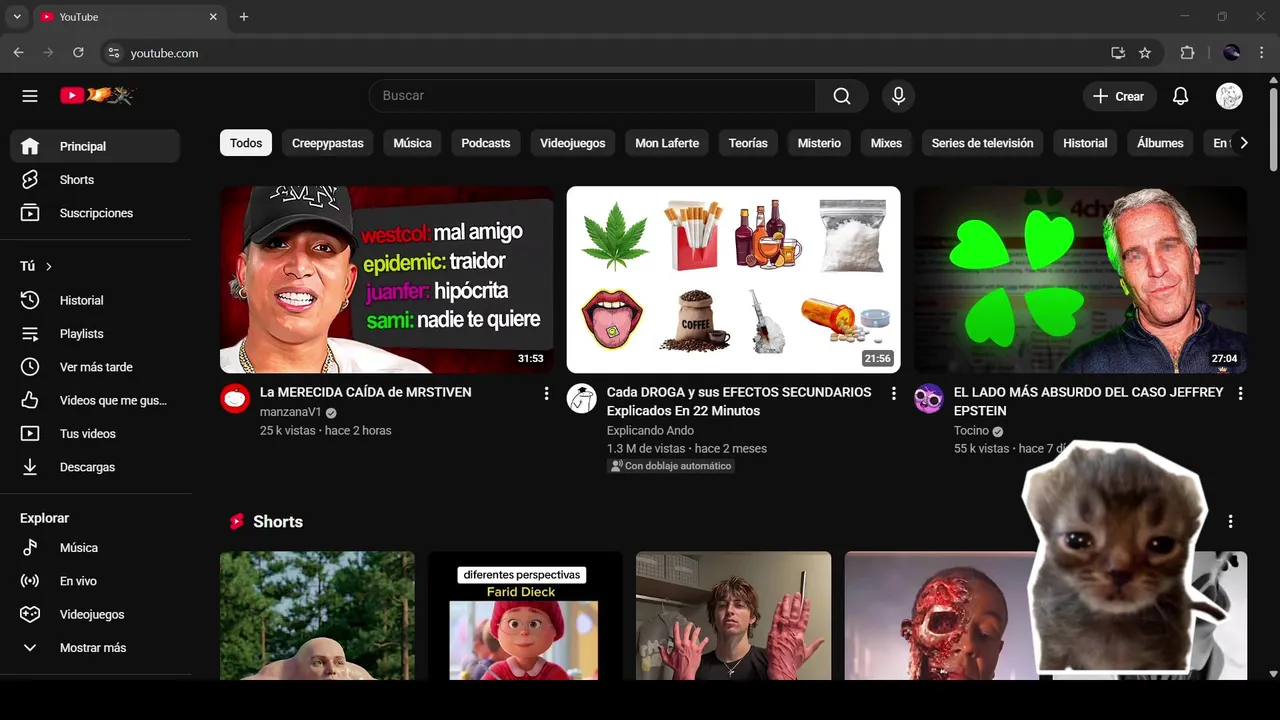Click the Con doblaje automático badge
The width and height of the screenshot is (1280, 720).
671,466
